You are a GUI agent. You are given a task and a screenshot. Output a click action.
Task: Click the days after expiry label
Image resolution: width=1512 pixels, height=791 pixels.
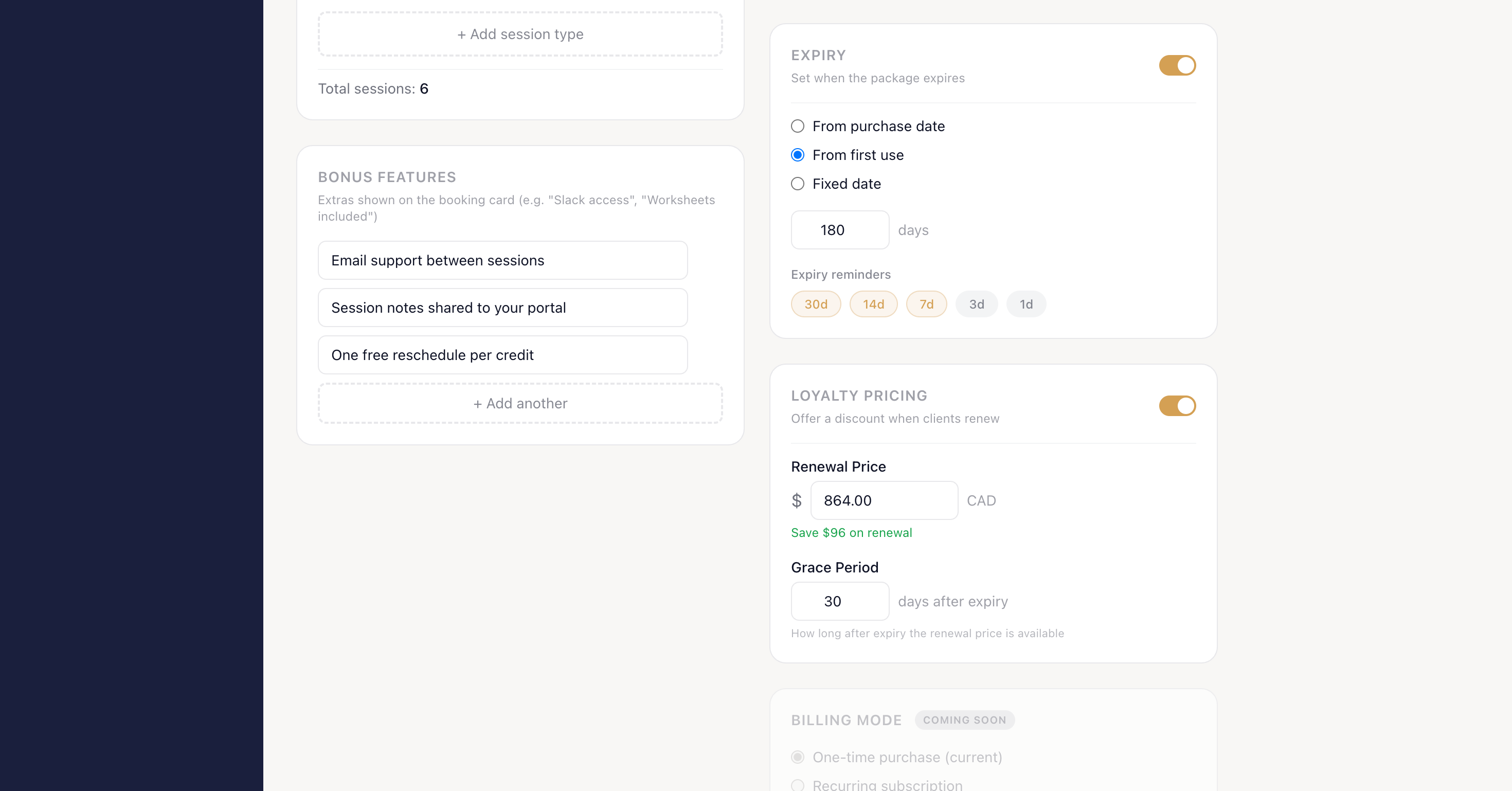click(952, 601)
